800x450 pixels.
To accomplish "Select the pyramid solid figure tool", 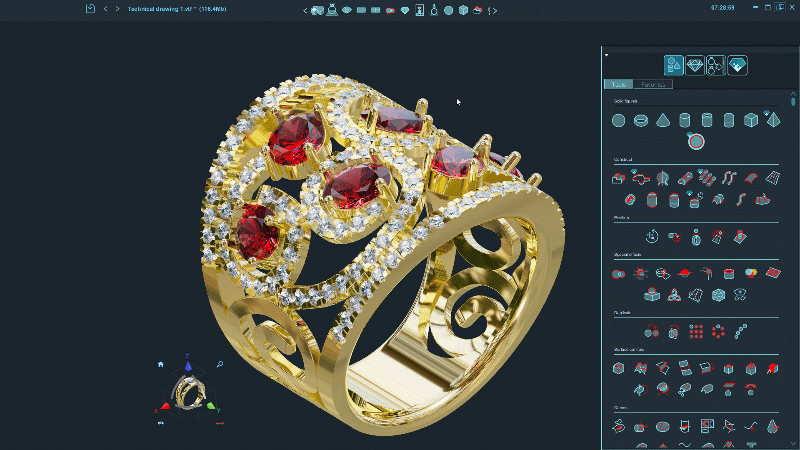I will (x=772, y=120).
